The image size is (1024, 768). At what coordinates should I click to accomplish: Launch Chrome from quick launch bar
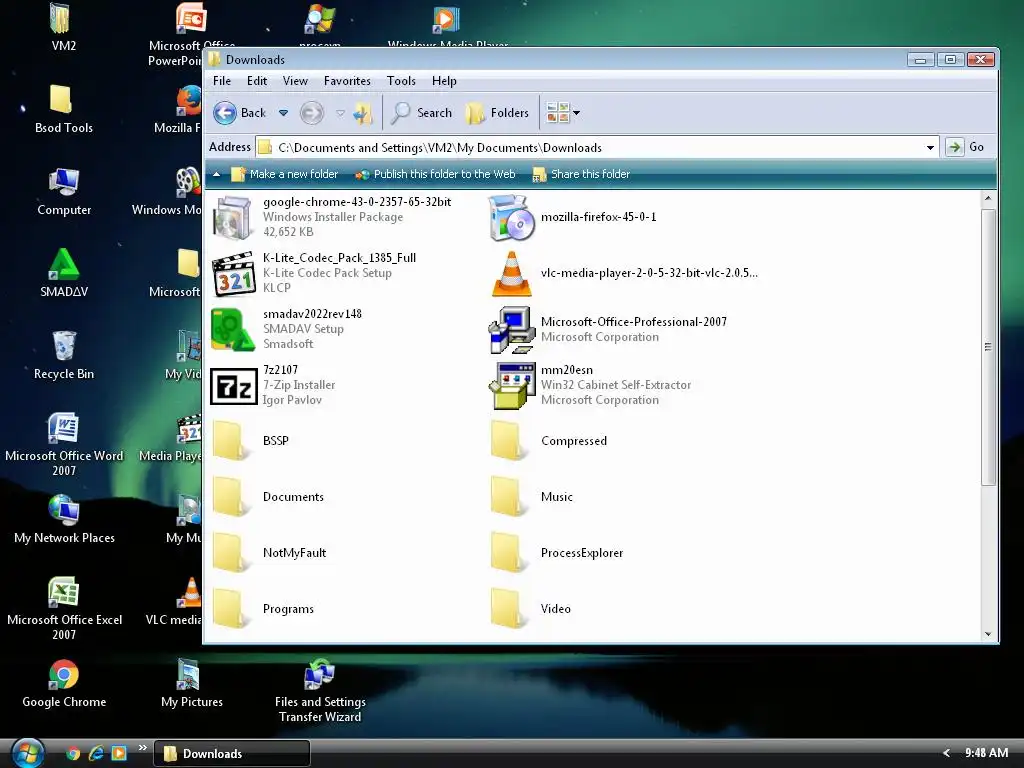click(73, 754)
